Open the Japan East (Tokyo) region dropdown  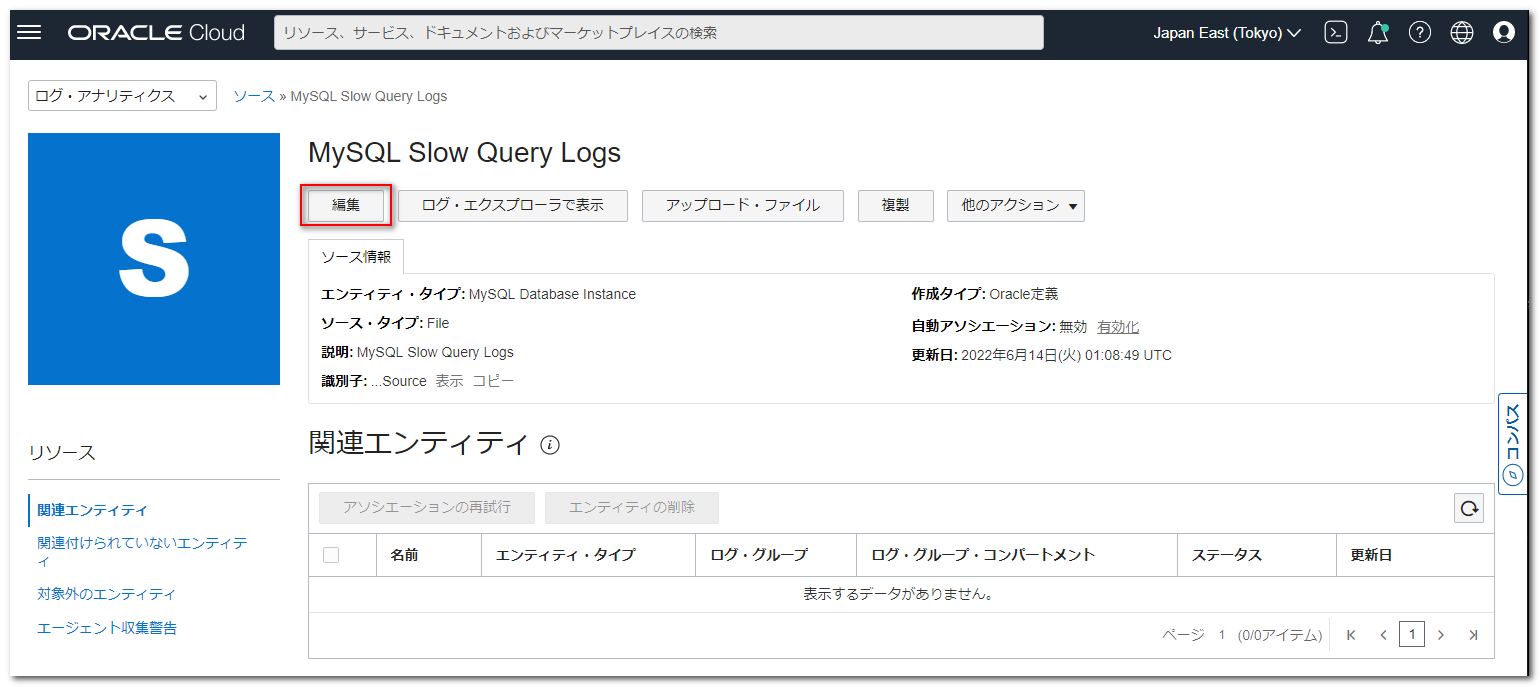pyautogui.click(x=1227, y=33)
